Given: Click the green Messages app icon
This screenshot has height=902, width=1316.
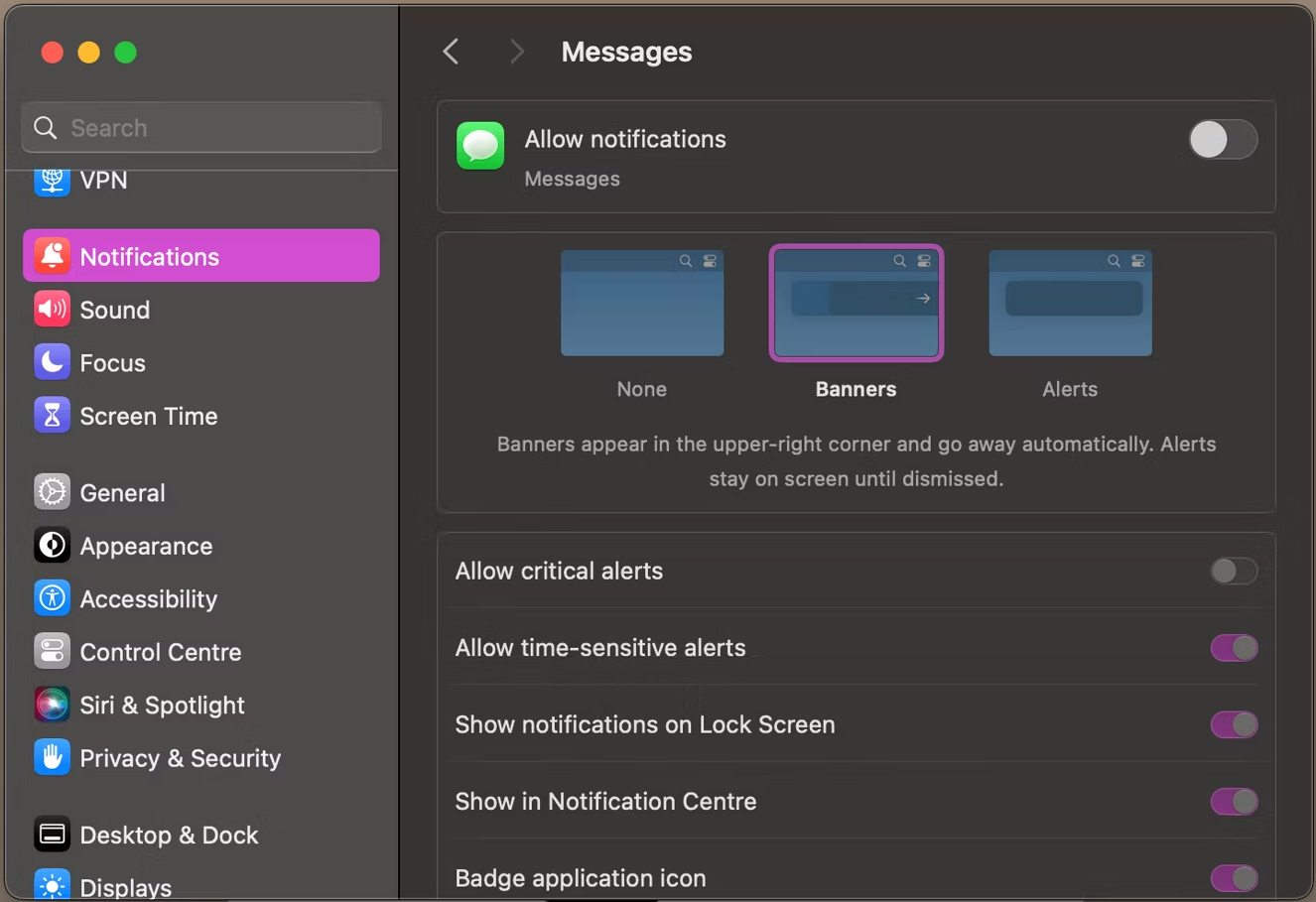Looking at the screenshot, I should (480, 146).
